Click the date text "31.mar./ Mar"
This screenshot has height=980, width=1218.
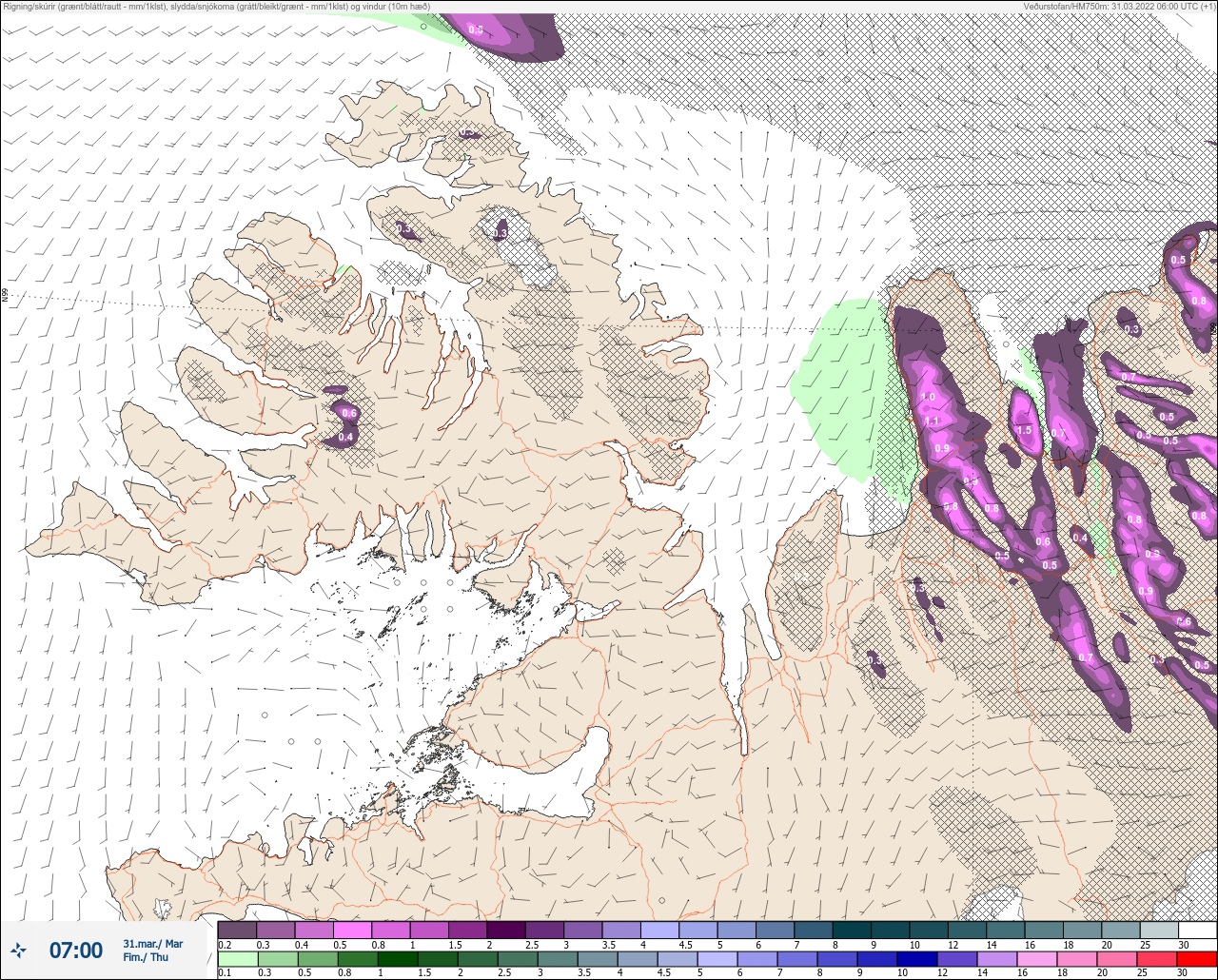pyautogui.click(x=153, y=944)
